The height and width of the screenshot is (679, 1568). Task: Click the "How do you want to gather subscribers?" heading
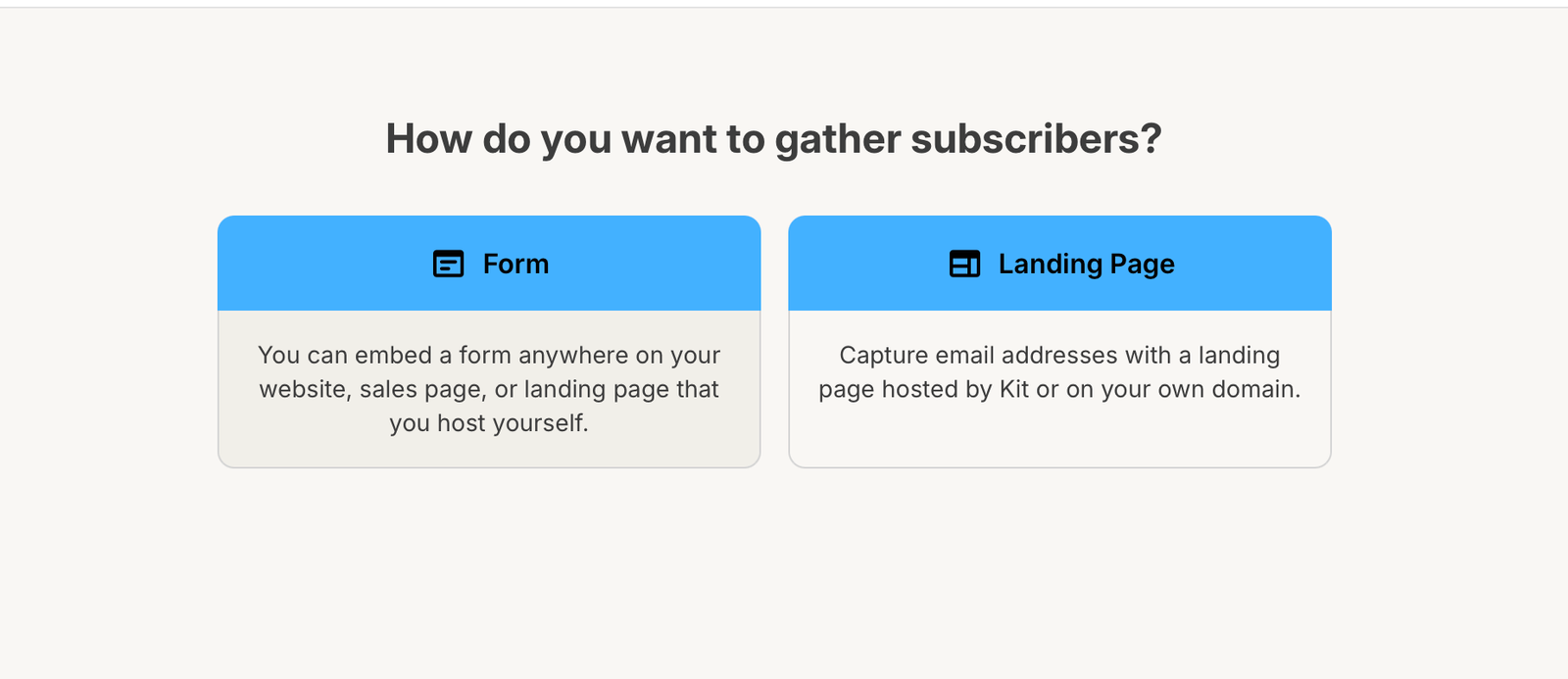(773, 139)
